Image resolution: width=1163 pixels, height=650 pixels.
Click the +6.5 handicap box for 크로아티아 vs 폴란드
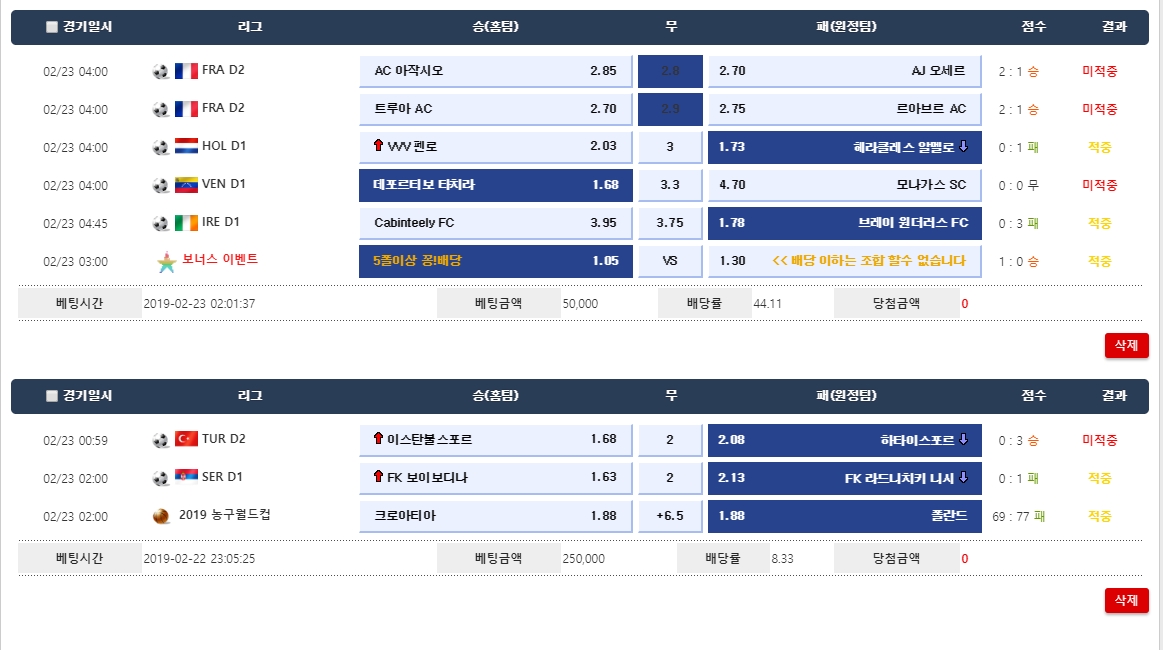[670, 516]
